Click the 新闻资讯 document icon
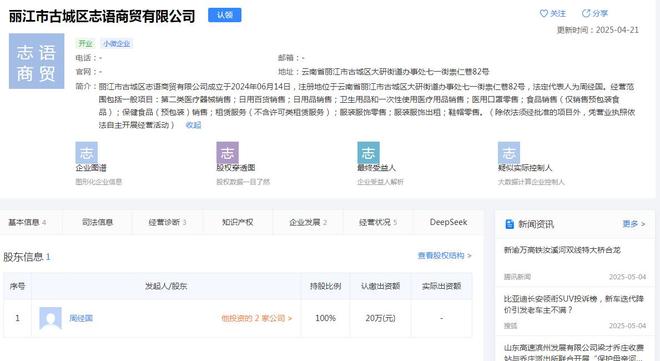 point(509,224)
